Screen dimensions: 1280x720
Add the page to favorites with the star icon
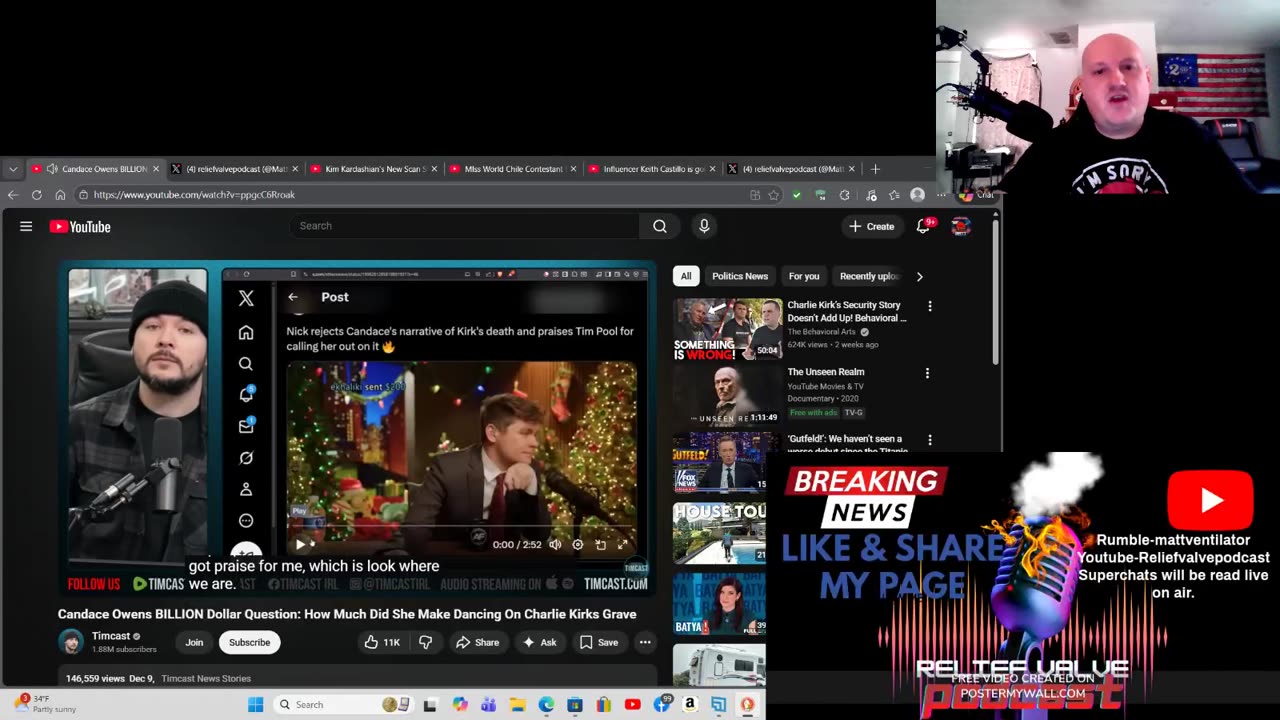pos(774,195)
